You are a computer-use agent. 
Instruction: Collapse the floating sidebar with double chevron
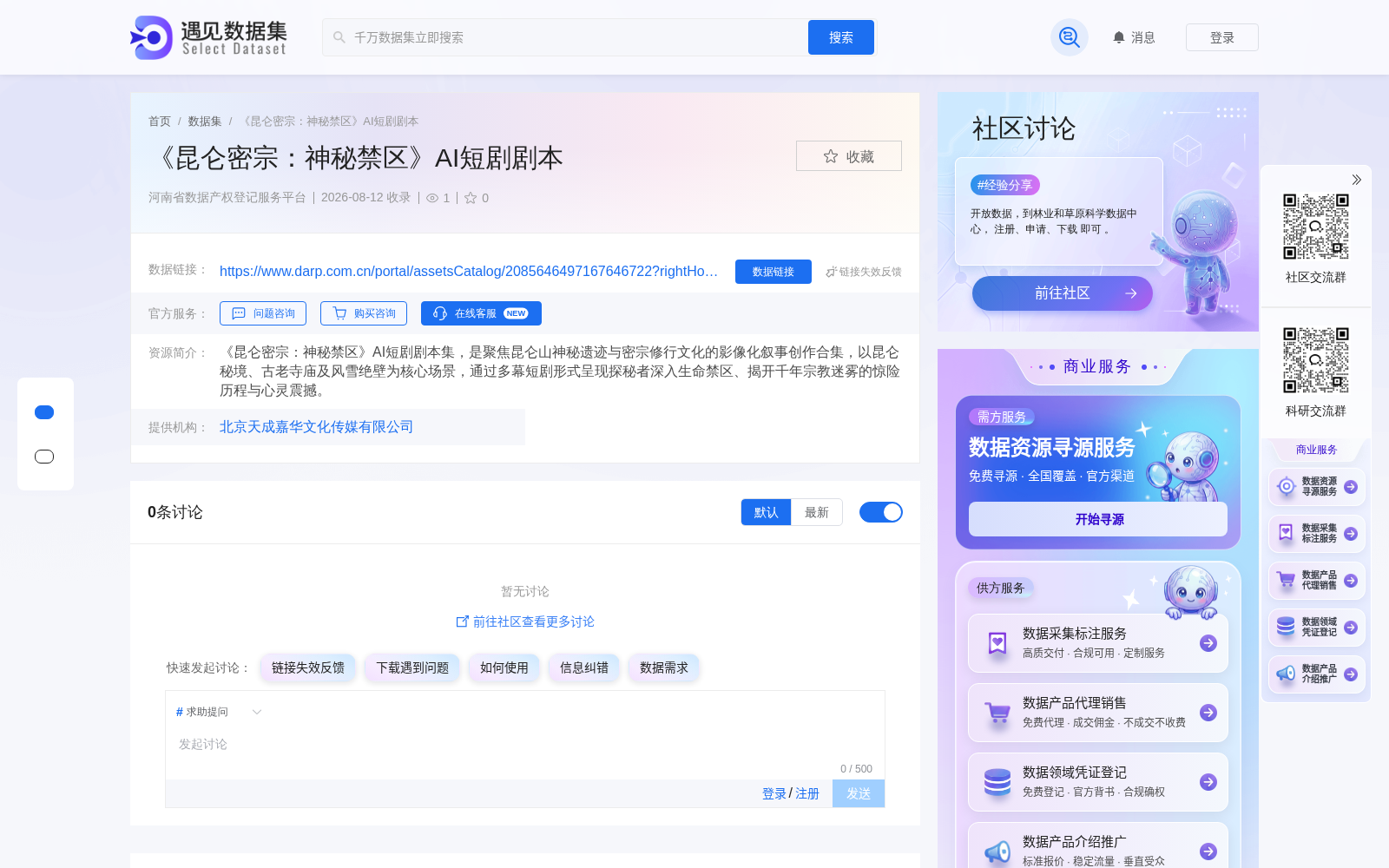click(x=1356, y=180)
